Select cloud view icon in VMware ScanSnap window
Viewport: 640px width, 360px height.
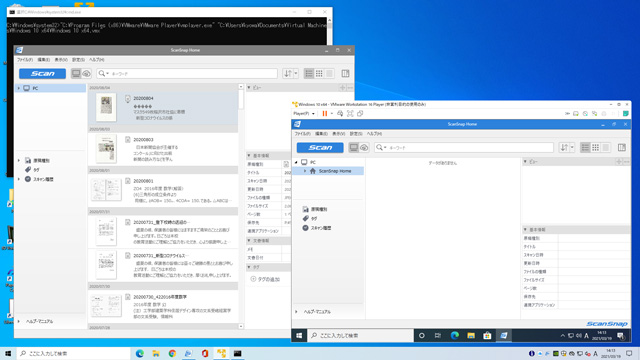point(364,147)
